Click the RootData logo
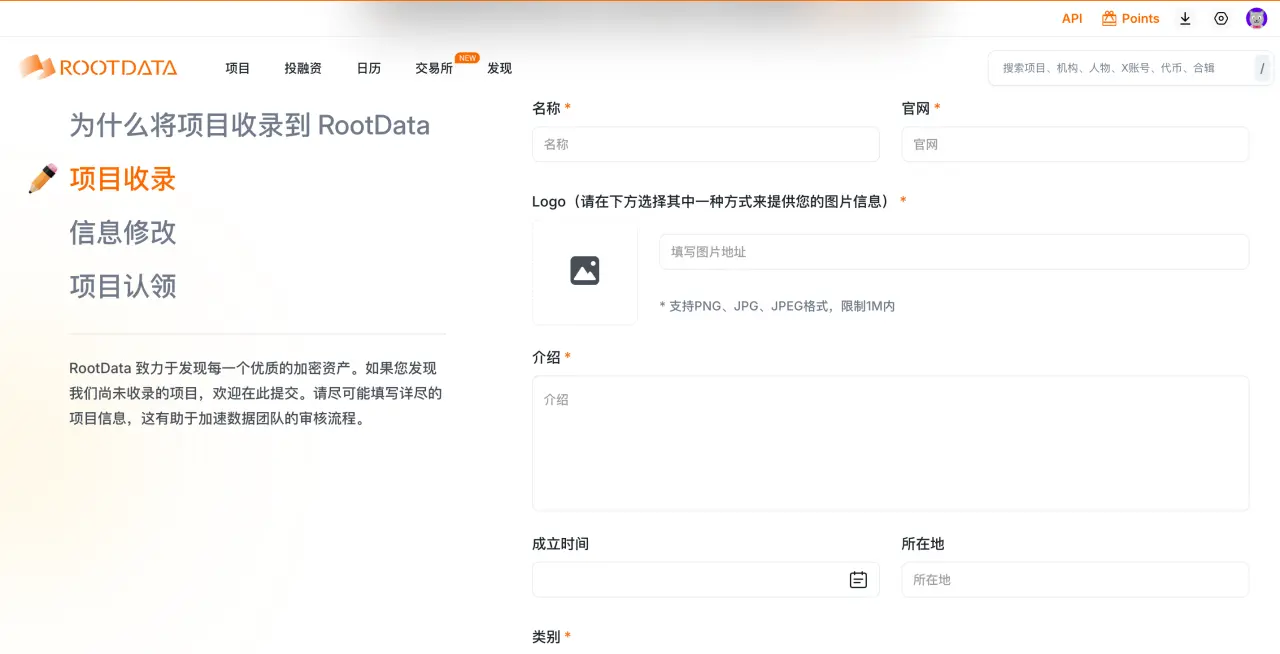 [x=98, y=68]
